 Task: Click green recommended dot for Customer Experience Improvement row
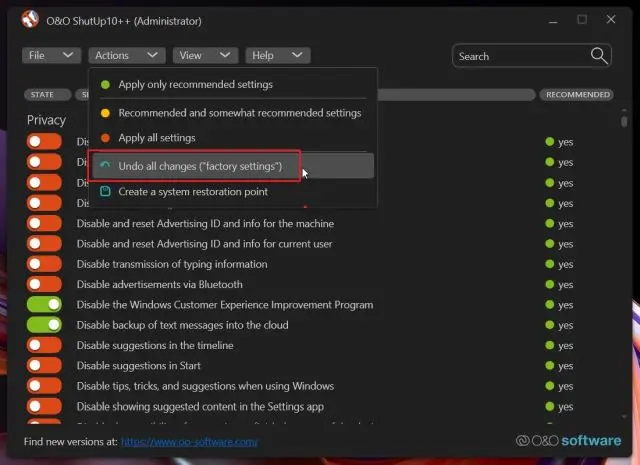(x=550, y=305)
